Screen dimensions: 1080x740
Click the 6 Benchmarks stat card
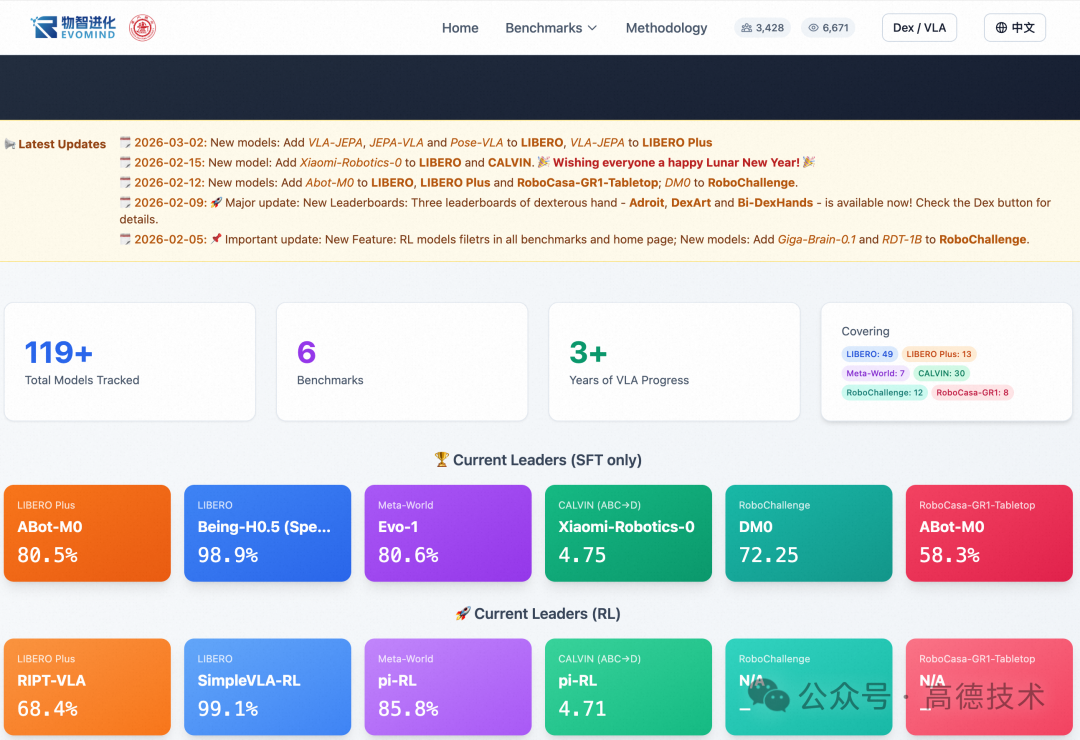[x=402, y=362]
